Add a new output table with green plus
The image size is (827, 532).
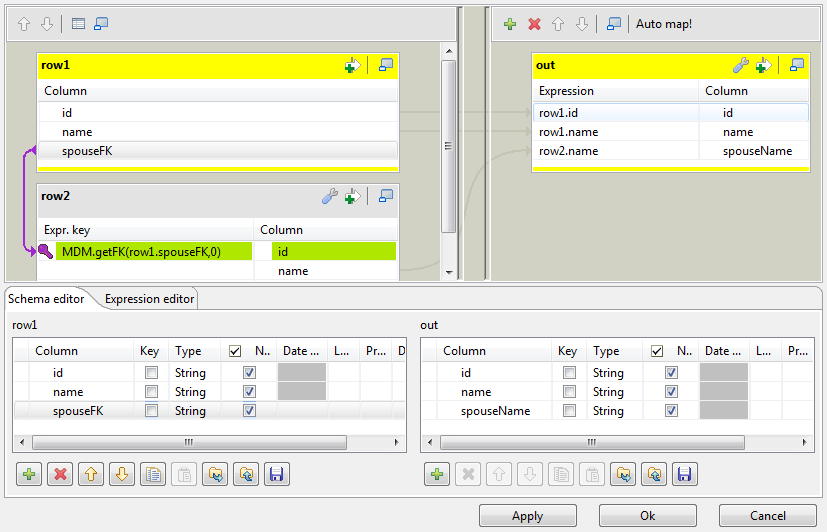[x=510, y=24]
